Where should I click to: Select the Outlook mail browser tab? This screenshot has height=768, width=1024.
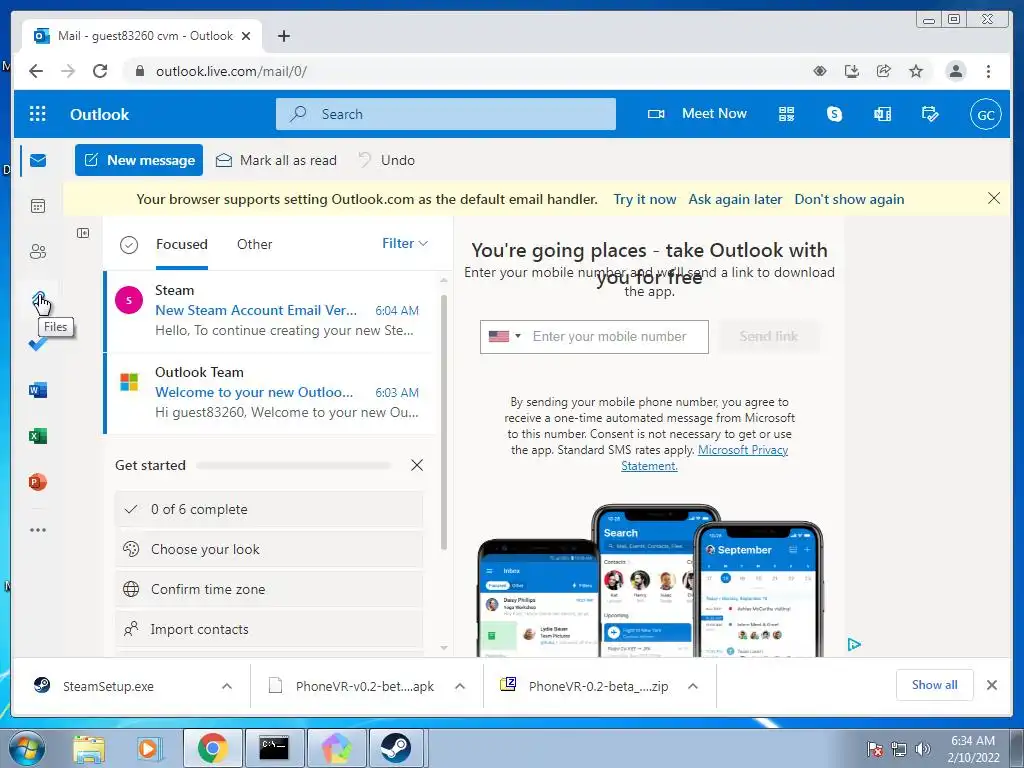[x=142, y=36]
